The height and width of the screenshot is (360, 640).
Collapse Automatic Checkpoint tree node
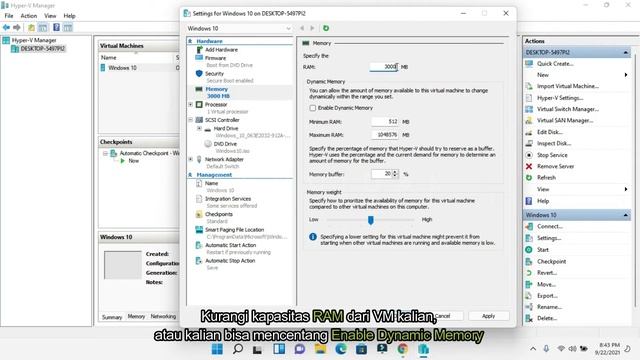[x=105, y=153]
